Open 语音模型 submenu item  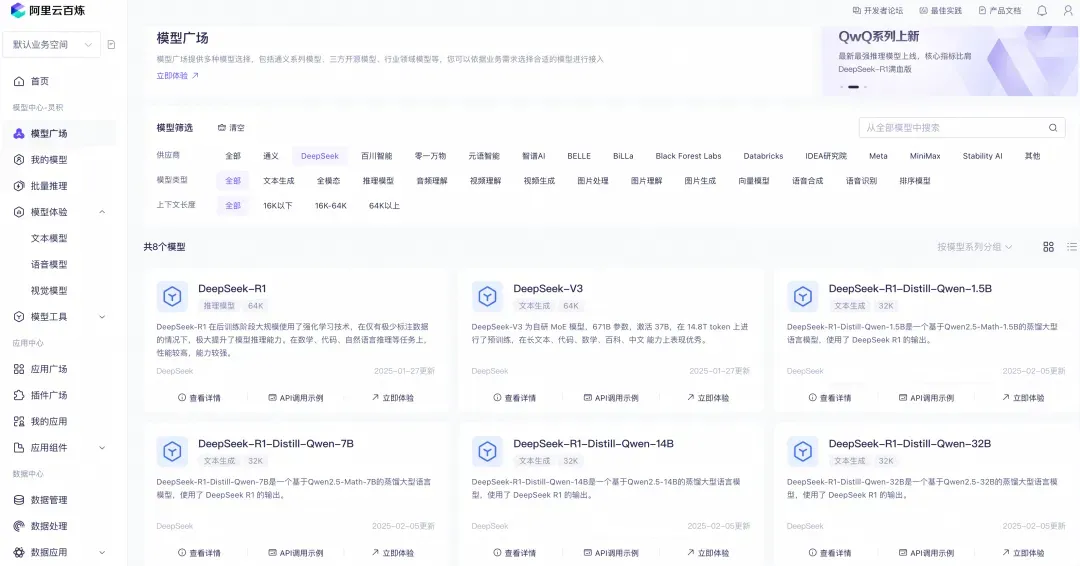pyautogui.click(x=49, y=264)
